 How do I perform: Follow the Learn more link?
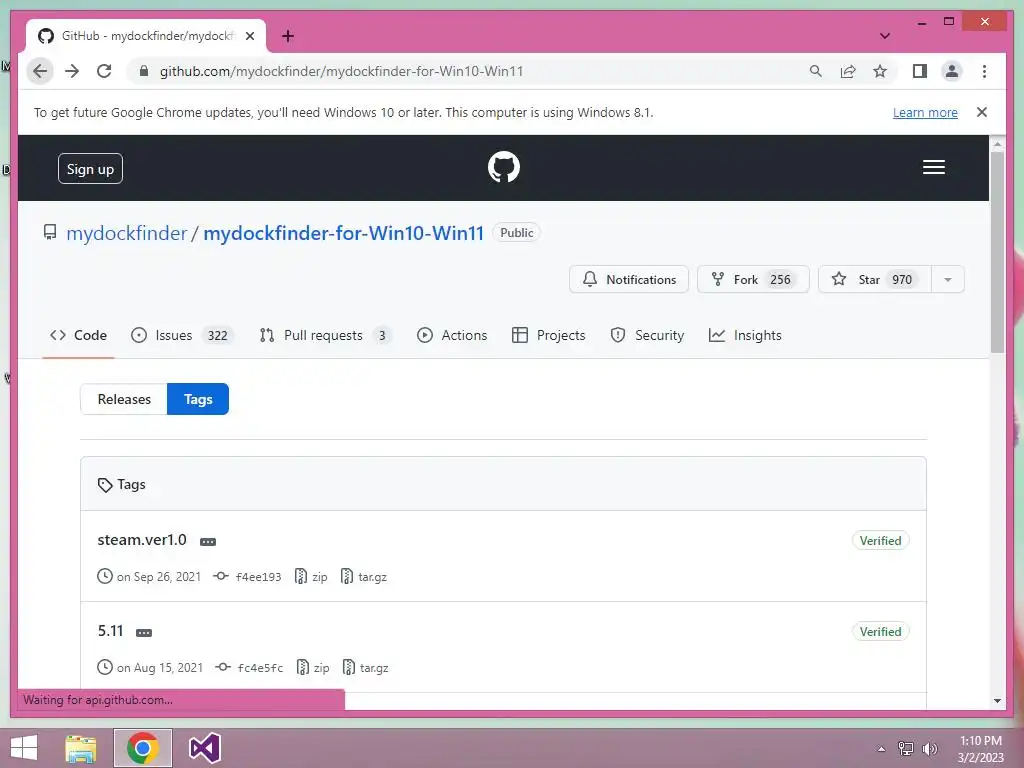[x=925, y=112]
